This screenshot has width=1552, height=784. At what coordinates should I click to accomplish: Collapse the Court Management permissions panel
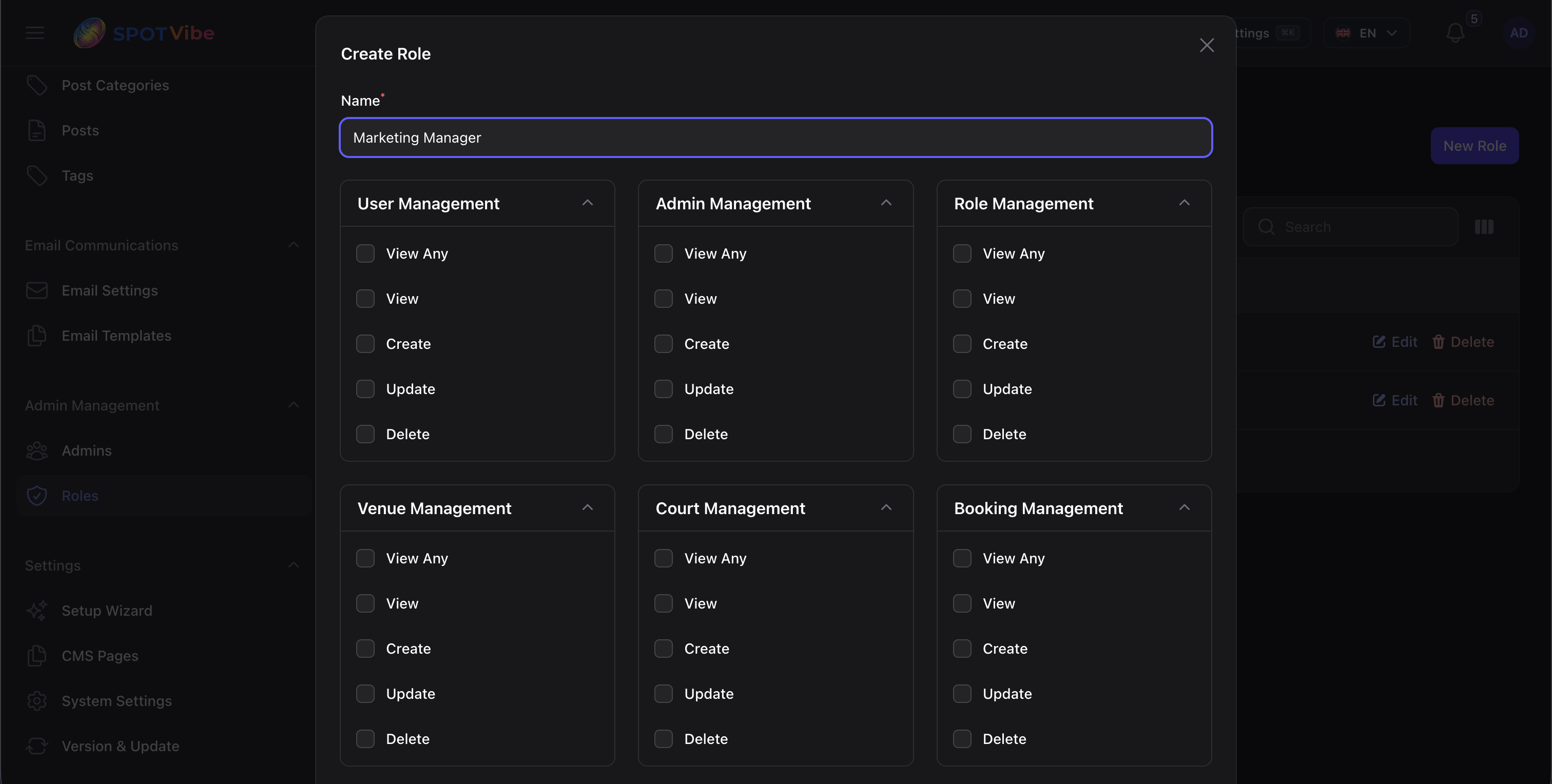(x=886, y=507)
